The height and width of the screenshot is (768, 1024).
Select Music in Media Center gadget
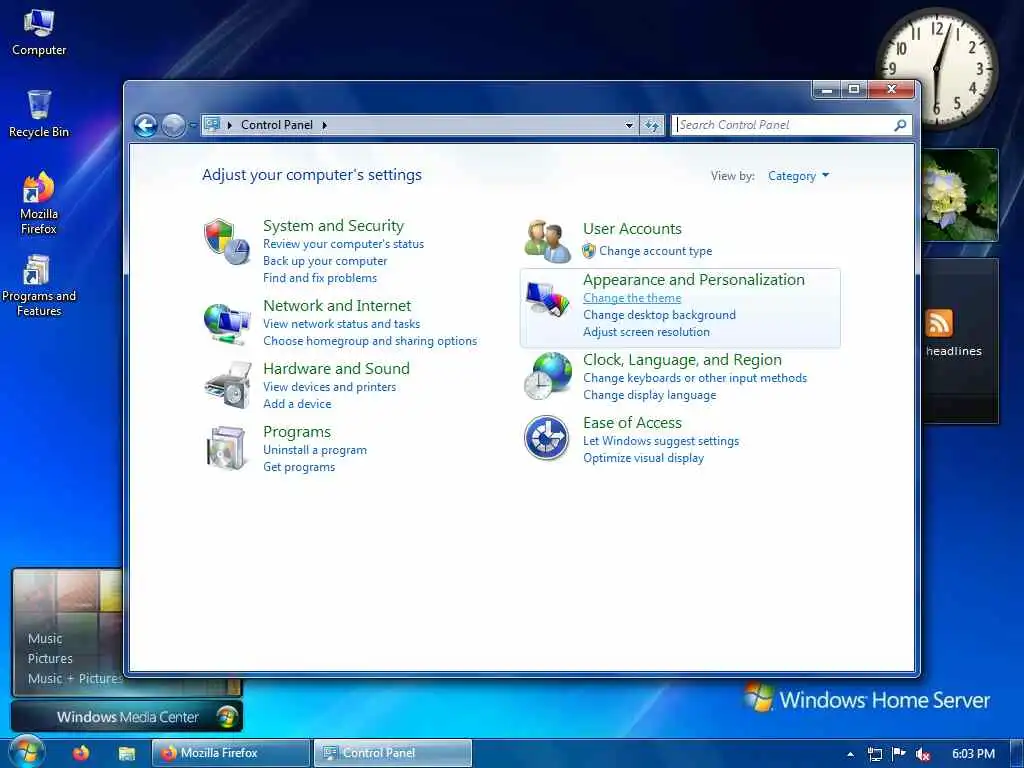[45, 639]
